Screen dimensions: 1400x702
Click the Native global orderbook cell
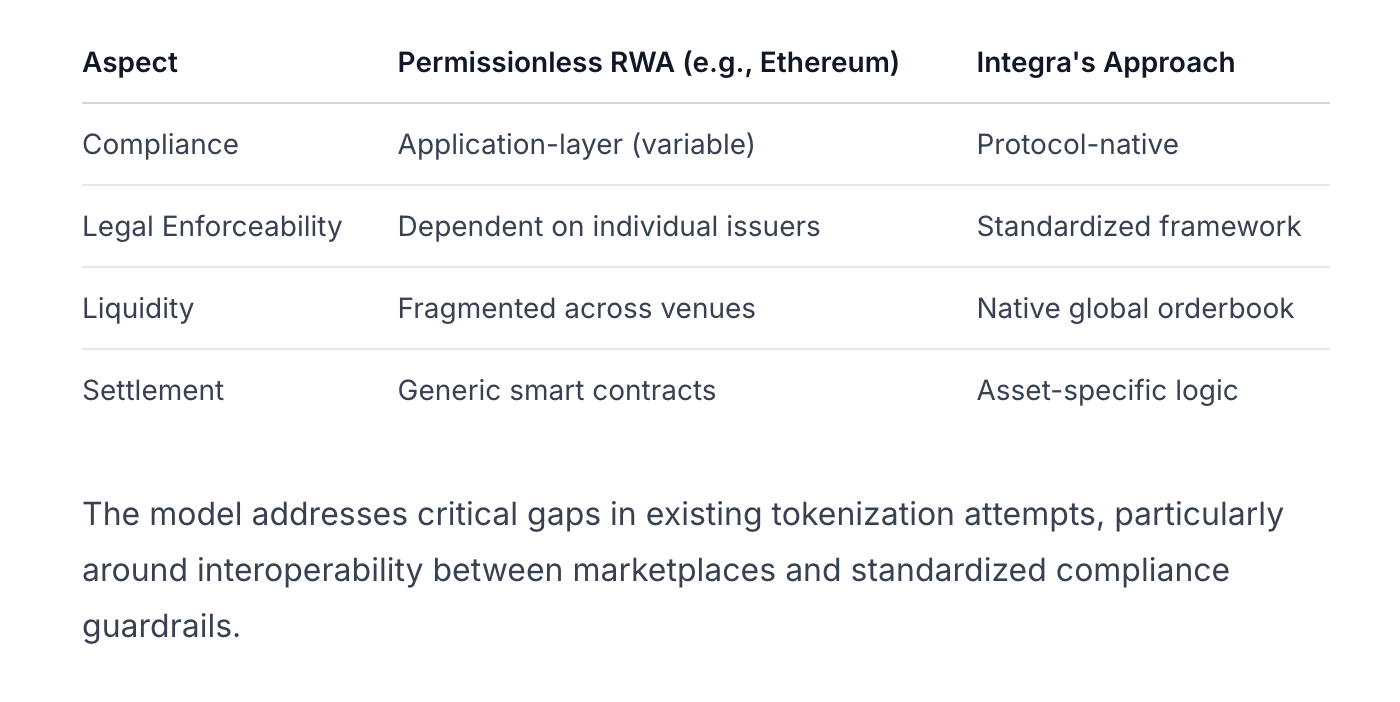[1135, 308]
